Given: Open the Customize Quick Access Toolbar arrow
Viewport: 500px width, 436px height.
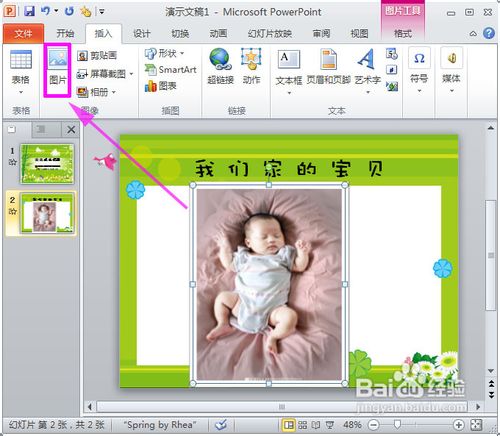Looking at the screenshot, I should tap(102, 12).
